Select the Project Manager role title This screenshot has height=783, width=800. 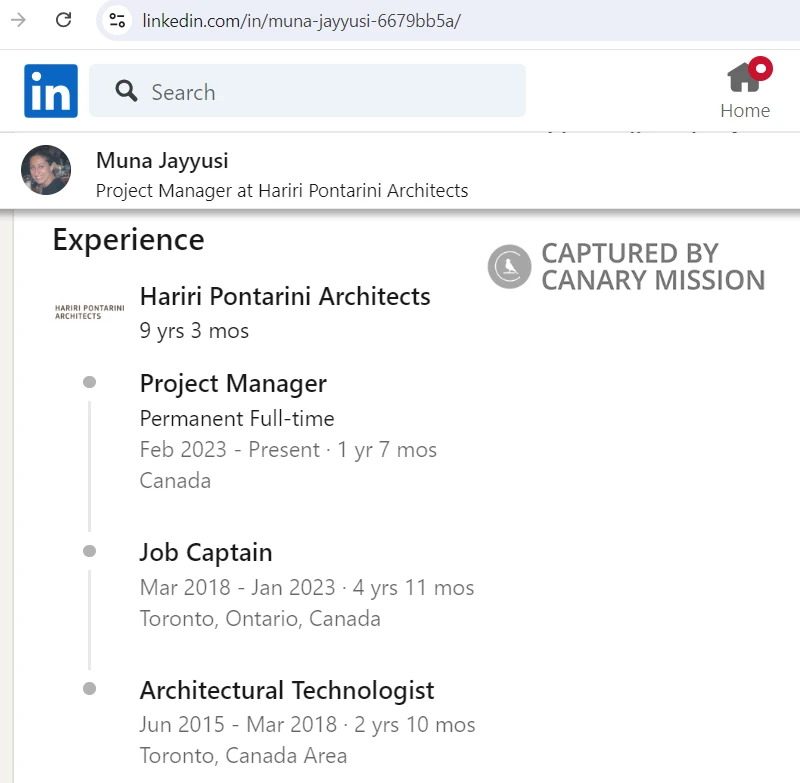233,384
